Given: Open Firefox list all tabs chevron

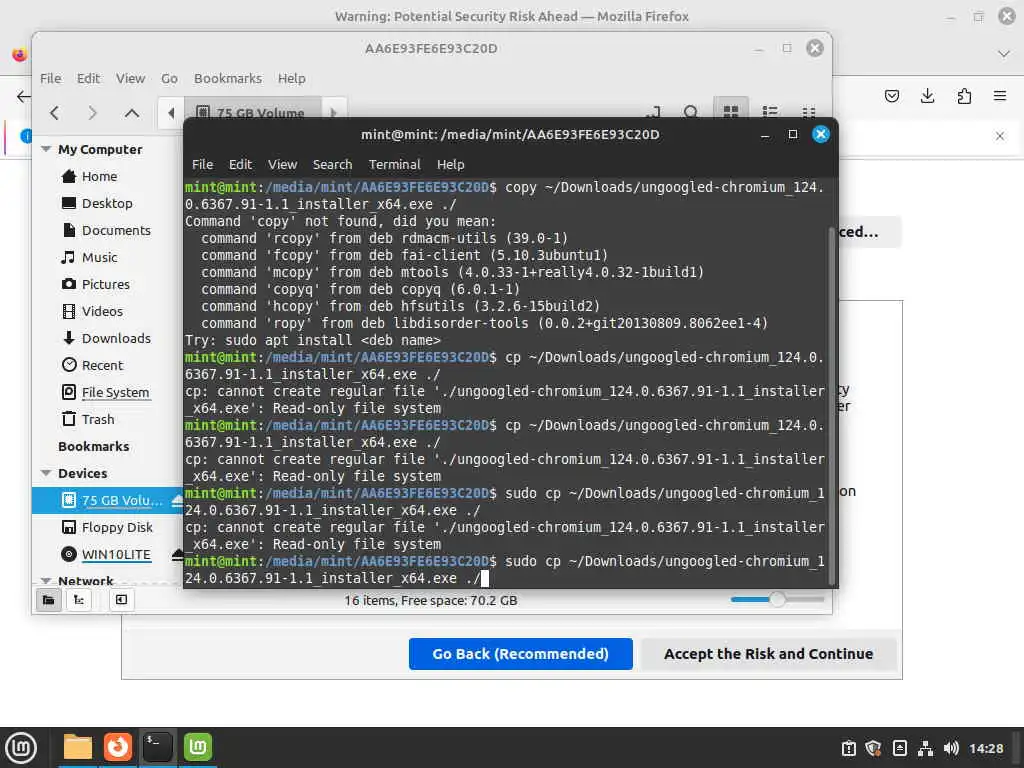Looking at the screenshot, I should tap(1004, 54).
